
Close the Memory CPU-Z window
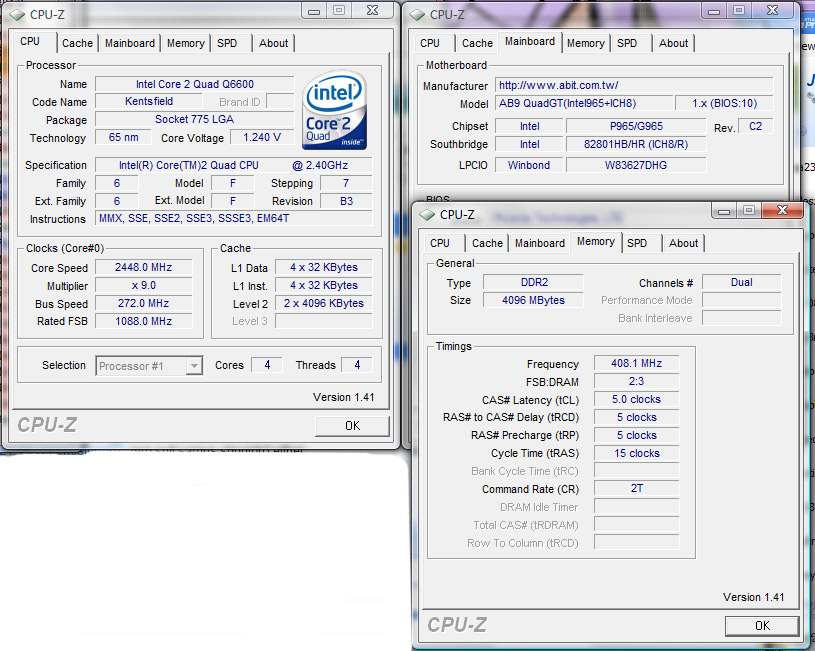tap(782, 211)
